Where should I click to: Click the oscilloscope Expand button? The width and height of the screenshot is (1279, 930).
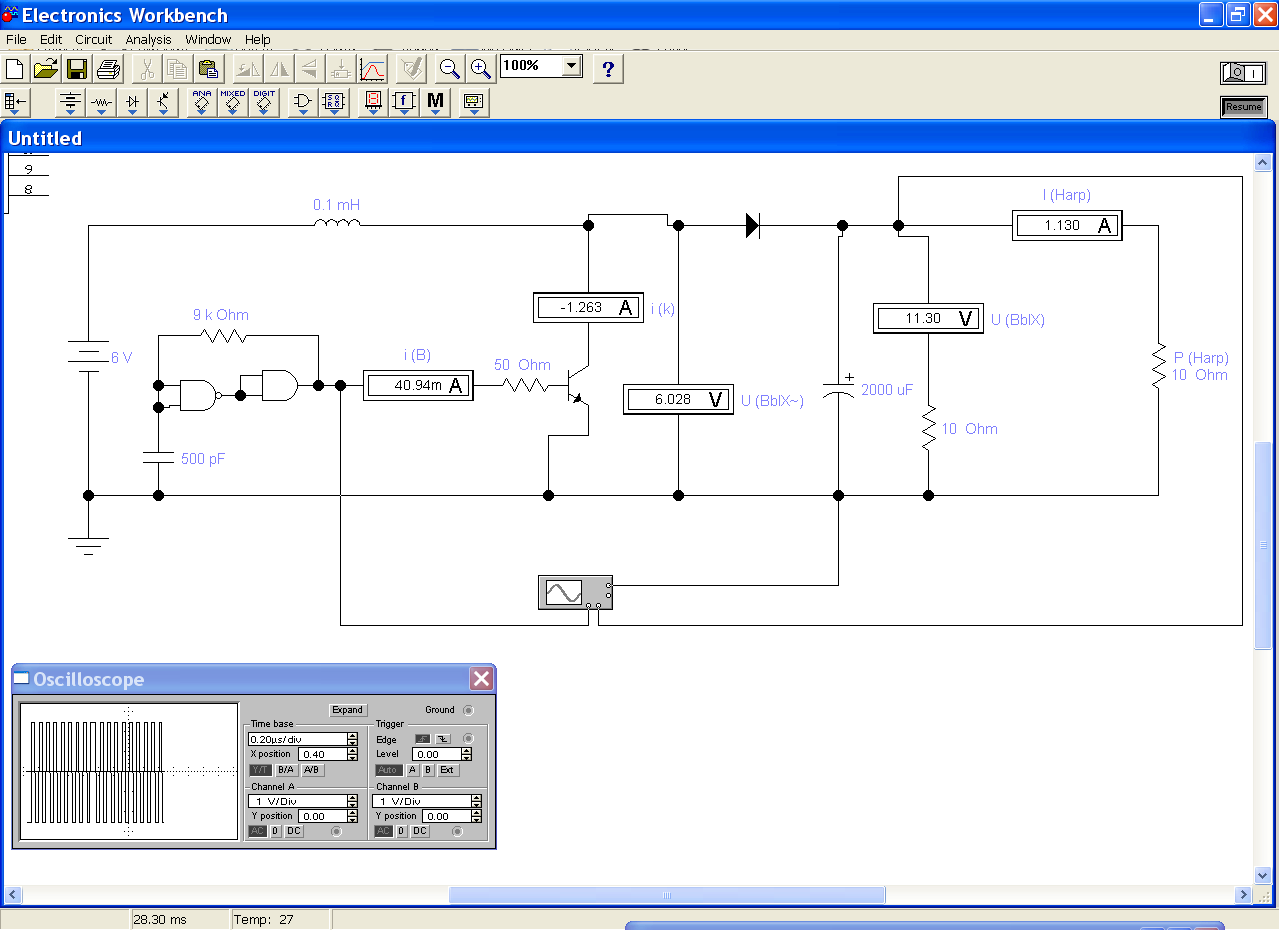tap(347, 710)
